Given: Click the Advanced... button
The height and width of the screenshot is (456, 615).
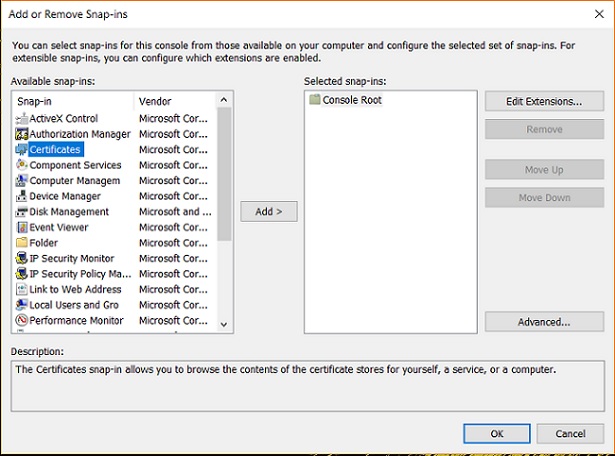Looking at the screenshot, I should click(544, 322).
